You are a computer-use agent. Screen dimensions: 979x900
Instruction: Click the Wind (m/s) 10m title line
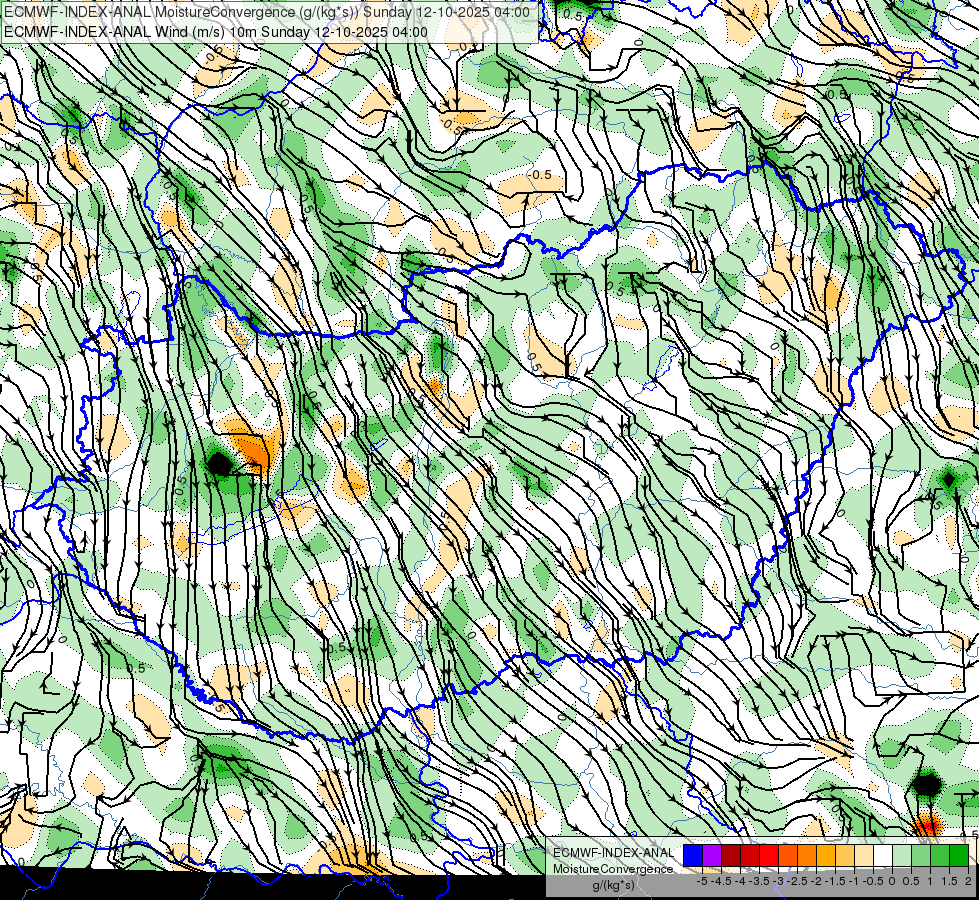pos(216,32)
